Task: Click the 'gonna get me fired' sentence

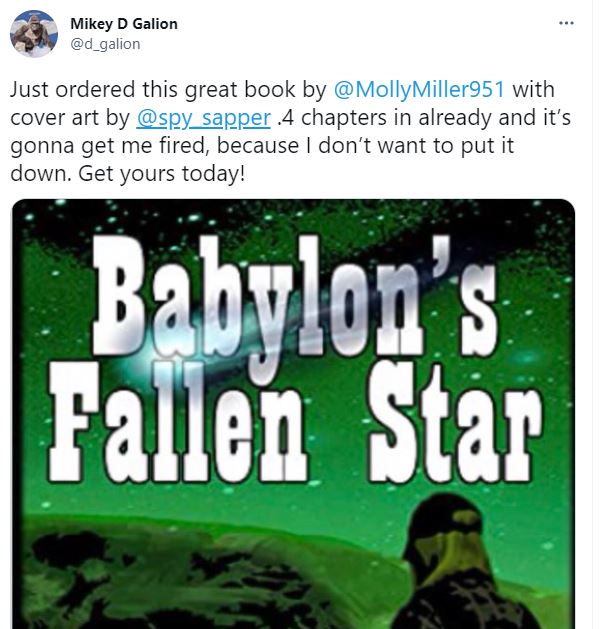Action: click(109, 146)
